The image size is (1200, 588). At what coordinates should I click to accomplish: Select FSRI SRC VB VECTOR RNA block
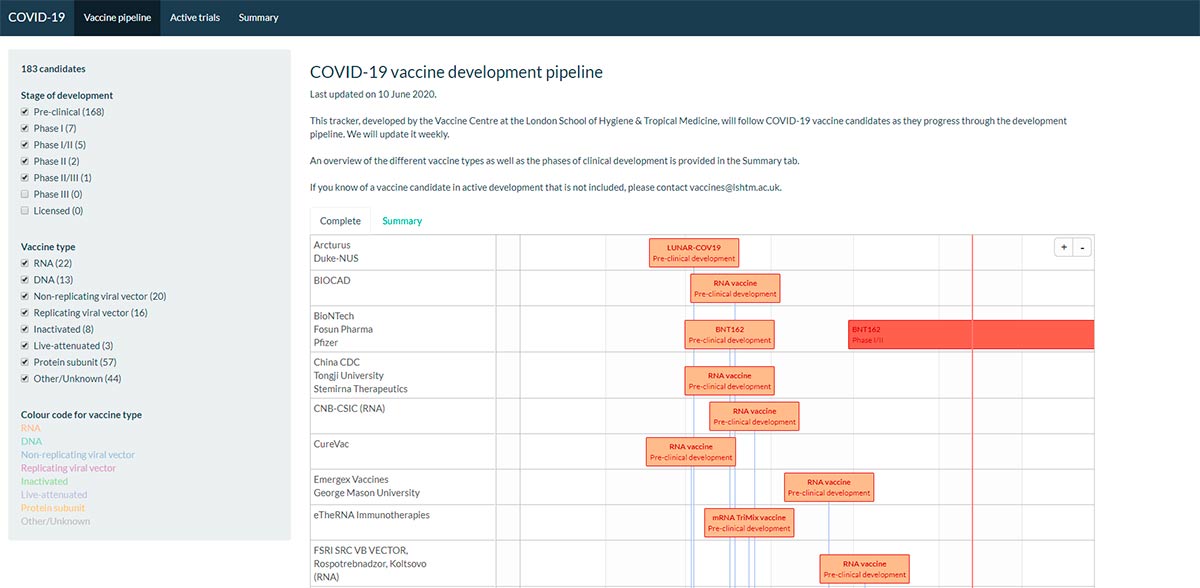865,569
